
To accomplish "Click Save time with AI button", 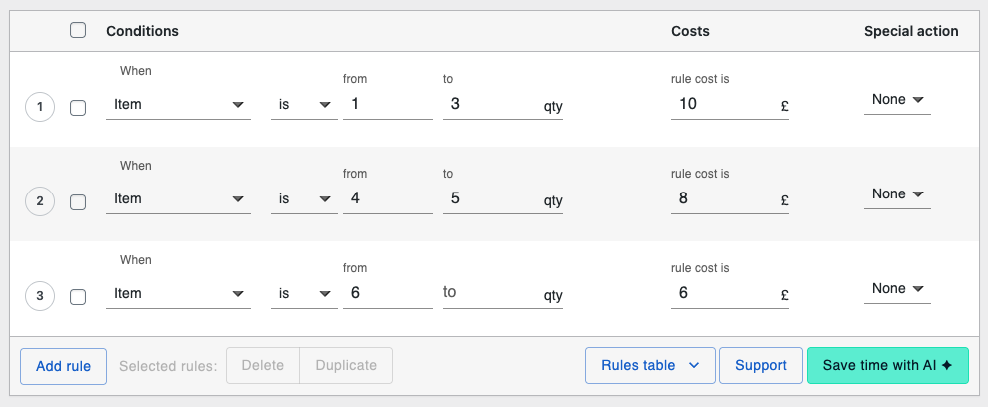I will pos(887,366).
